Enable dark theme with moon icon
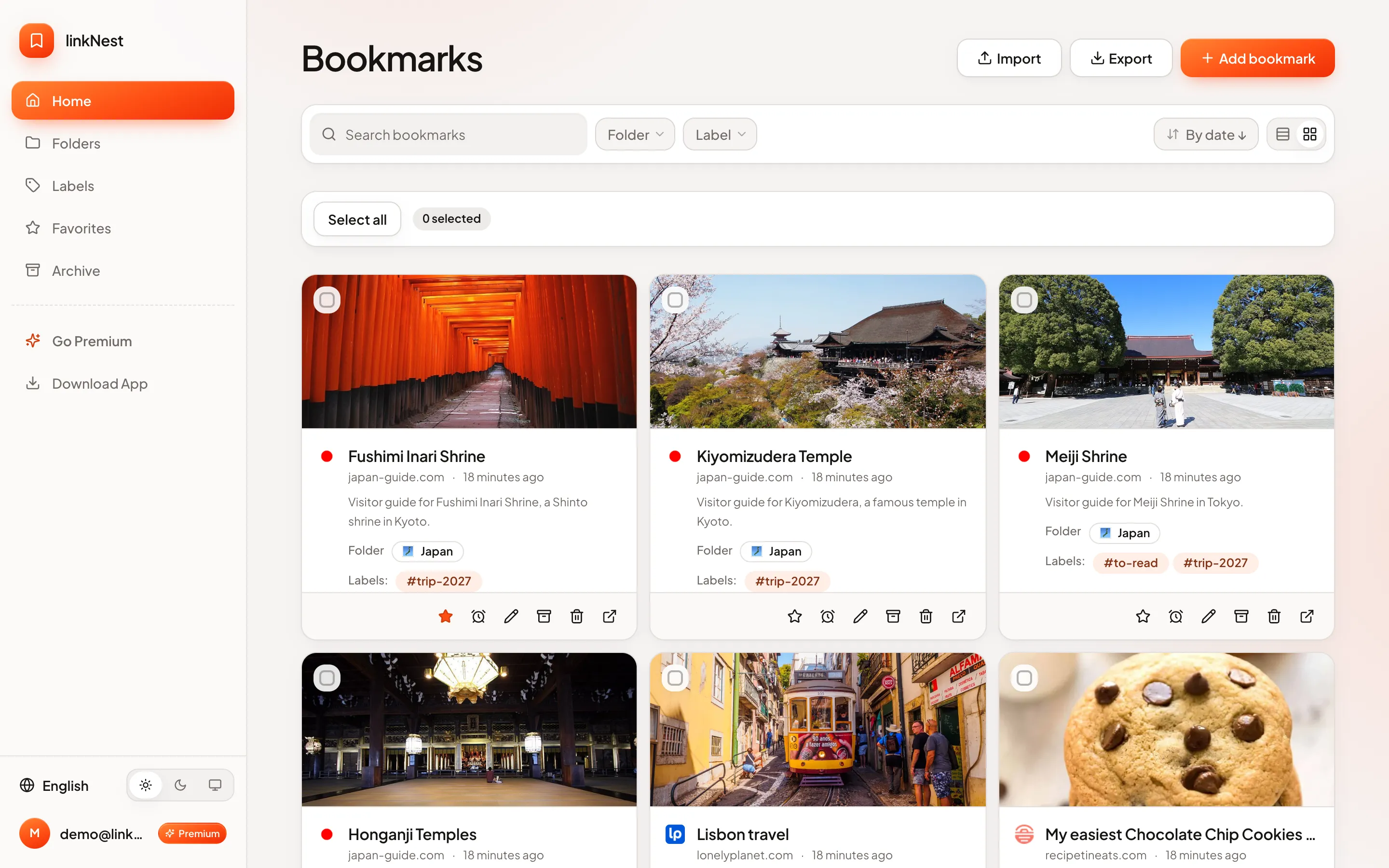Image resolution: width=1389 pixels, height=868 pixels. (180, 785)
